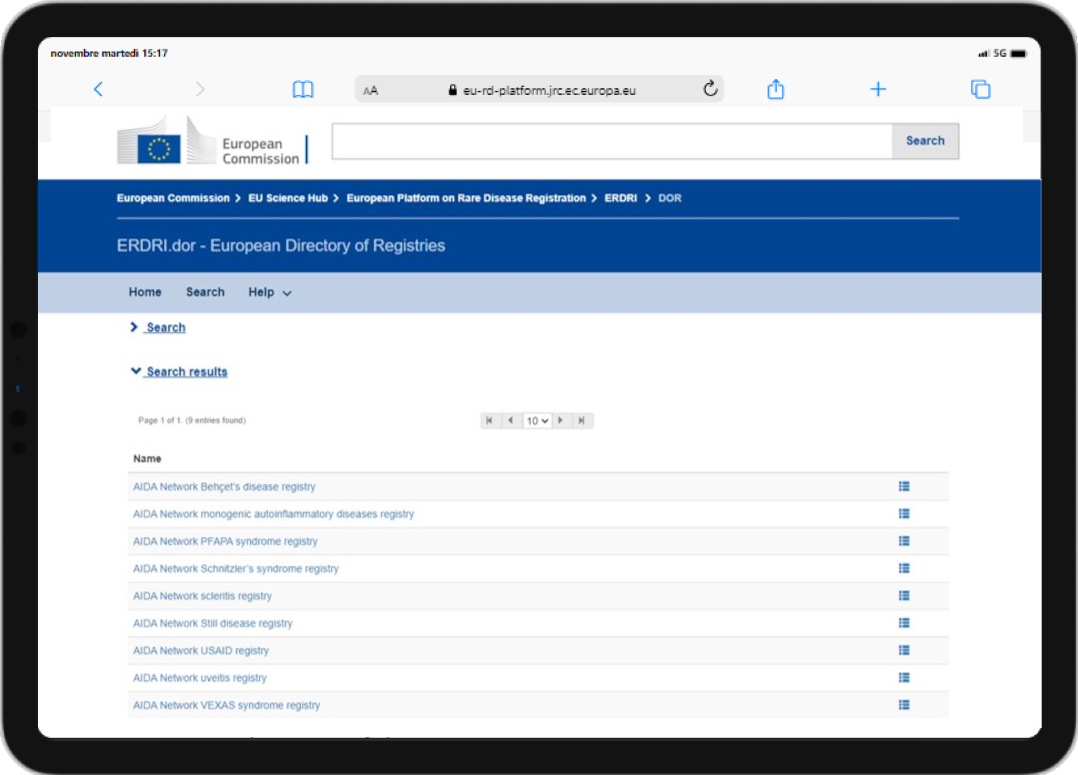This screenshot has height=775, width=1078.
Task: Expand the collapsed Search section
Action: pos(158,327)
